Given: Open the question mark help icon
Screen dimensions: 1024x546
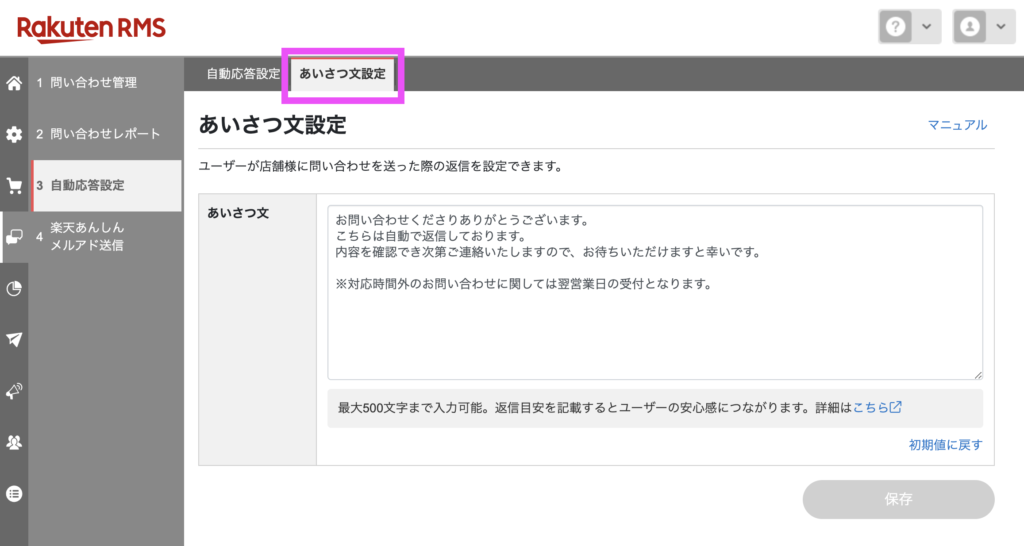Looking at the screenshot, I should (x=895, y=27).
